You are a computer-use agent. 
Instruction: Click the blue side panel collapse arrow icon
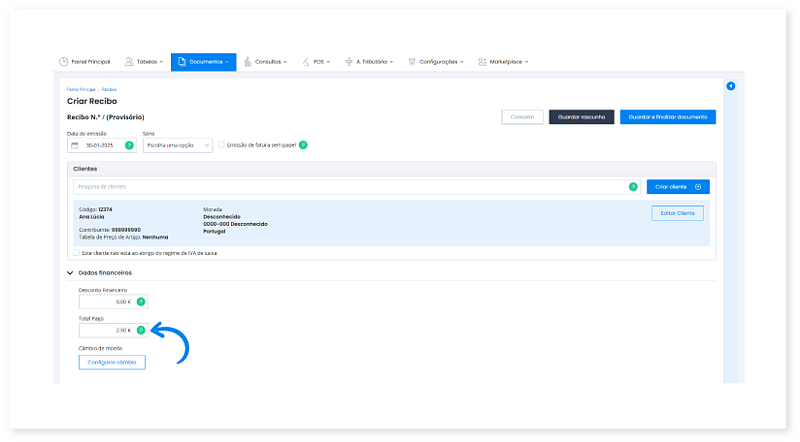click(x=731, y=86)
